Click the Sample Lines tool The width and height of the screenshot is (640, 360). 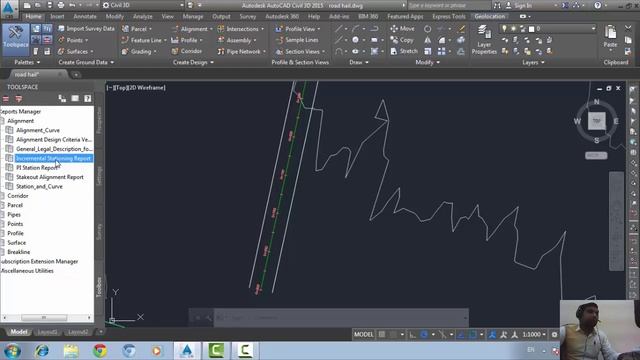tap(297, 40)
